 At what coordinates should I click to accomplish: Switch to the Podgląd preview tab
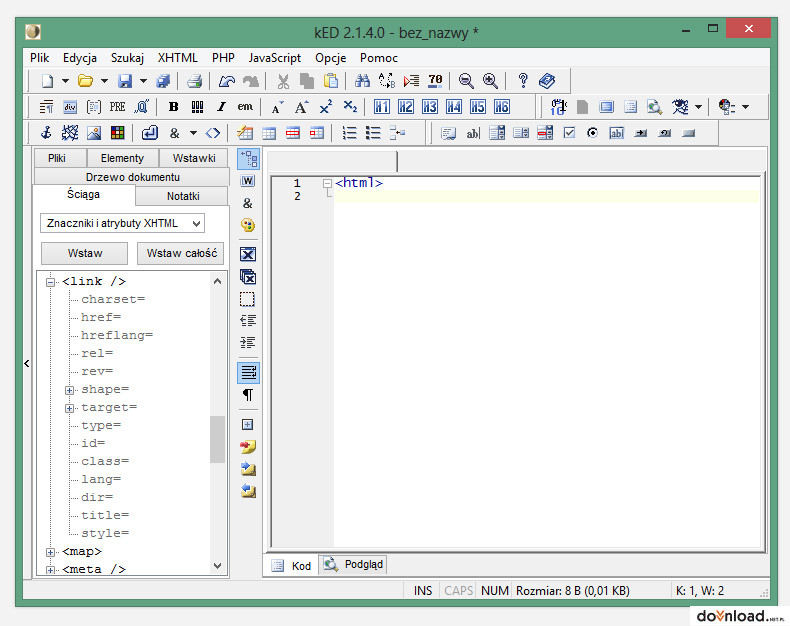coord(353,565)
